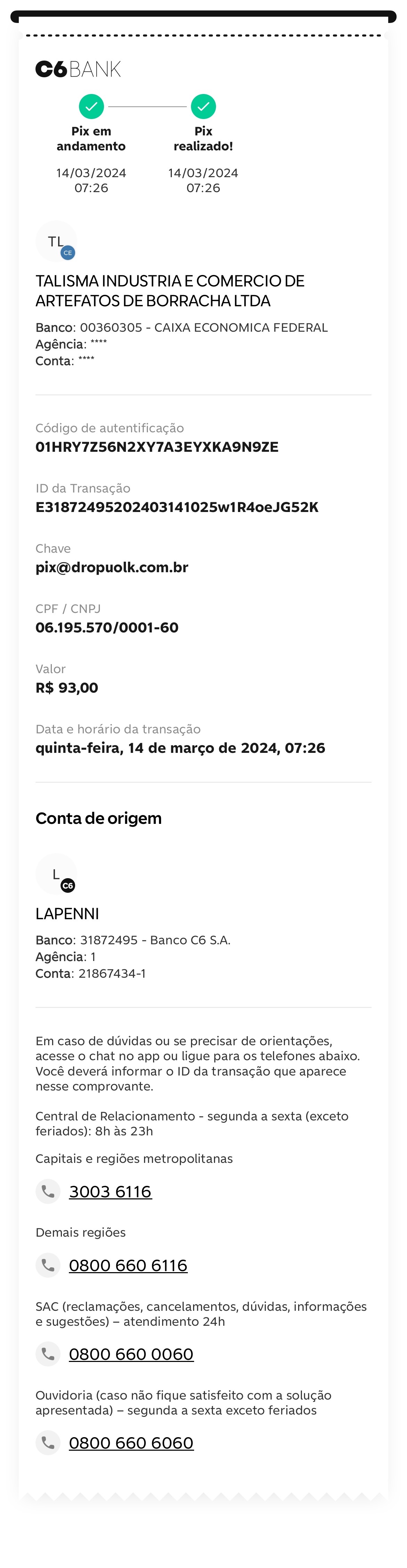407x1568 pixels.
Task: Dial the Ouvidoria number 0800 660 6060
Action: click(131, 1443)
